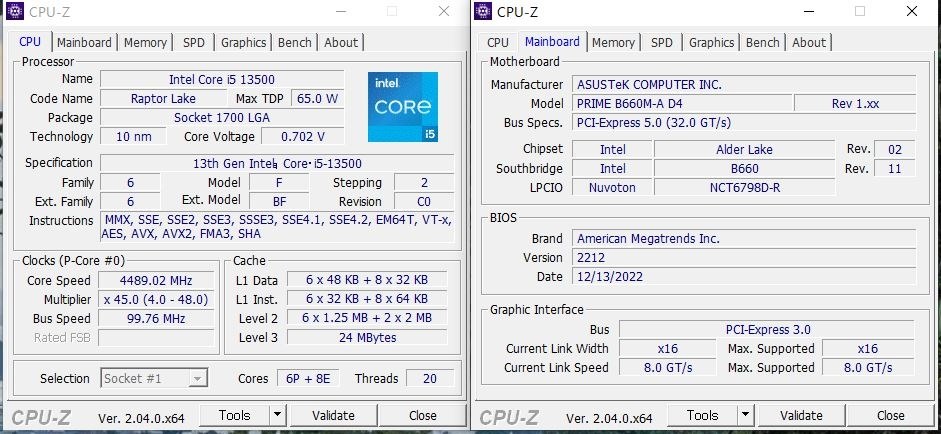Image resolution: width=941 pixels, height=434 pixels.
Task: Click the package value 'Socket 1700 LGA'
Action: coord(222,118)
